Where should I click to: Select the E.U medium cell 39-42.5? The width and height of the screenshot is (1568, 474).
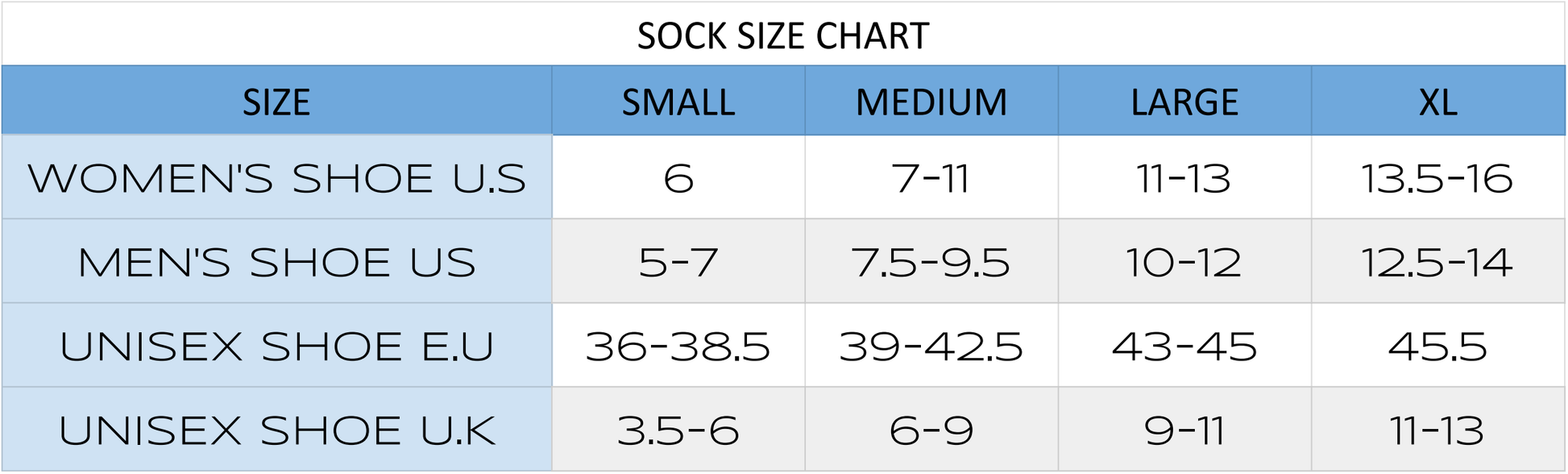point(931,347)
